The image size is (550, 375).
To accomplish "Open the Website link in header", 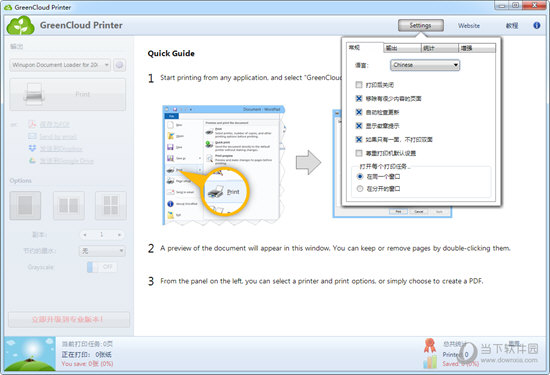I will click(469, 26).
